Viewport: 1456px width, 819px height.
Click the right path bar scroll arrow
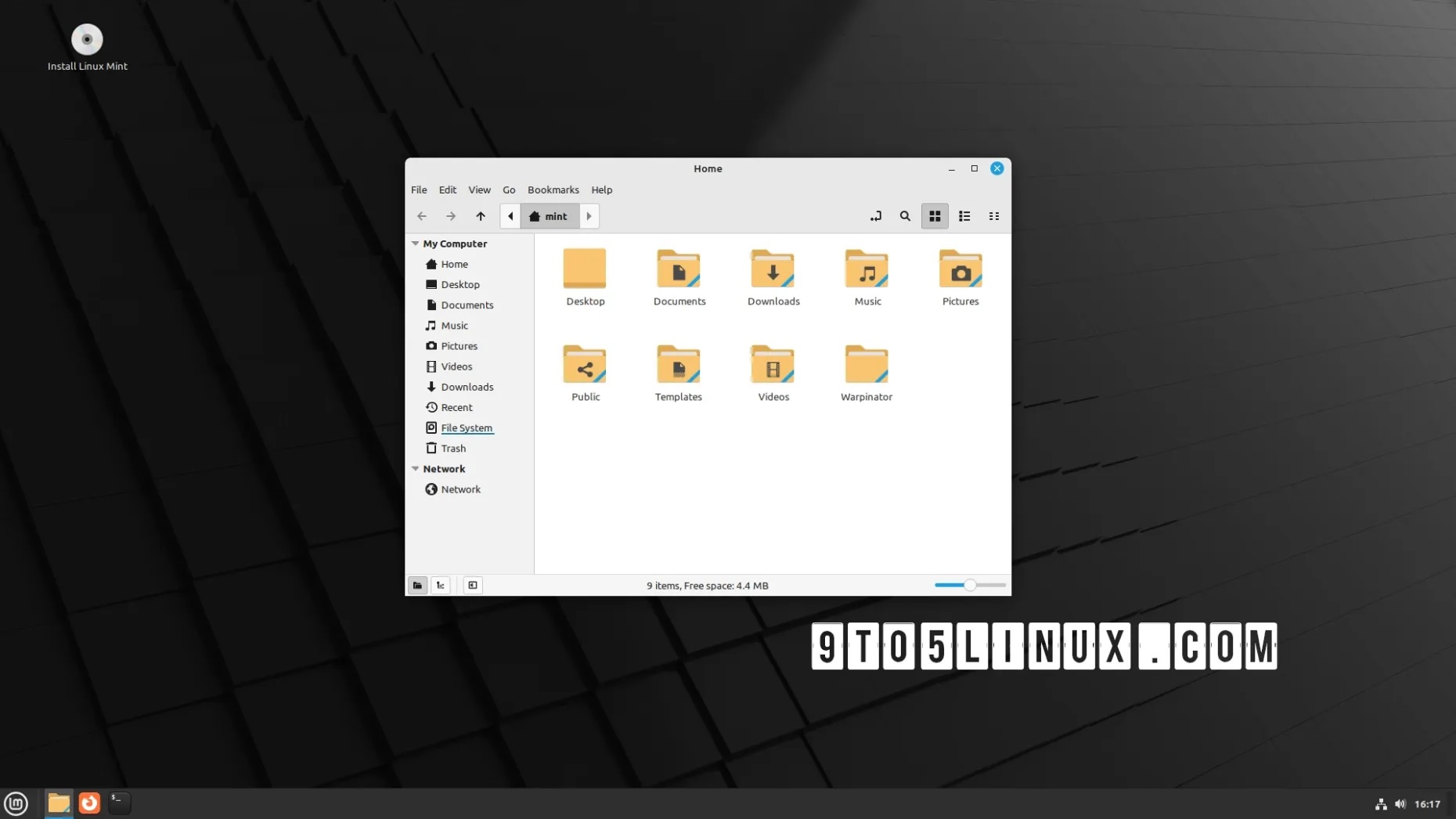[589, 216]
